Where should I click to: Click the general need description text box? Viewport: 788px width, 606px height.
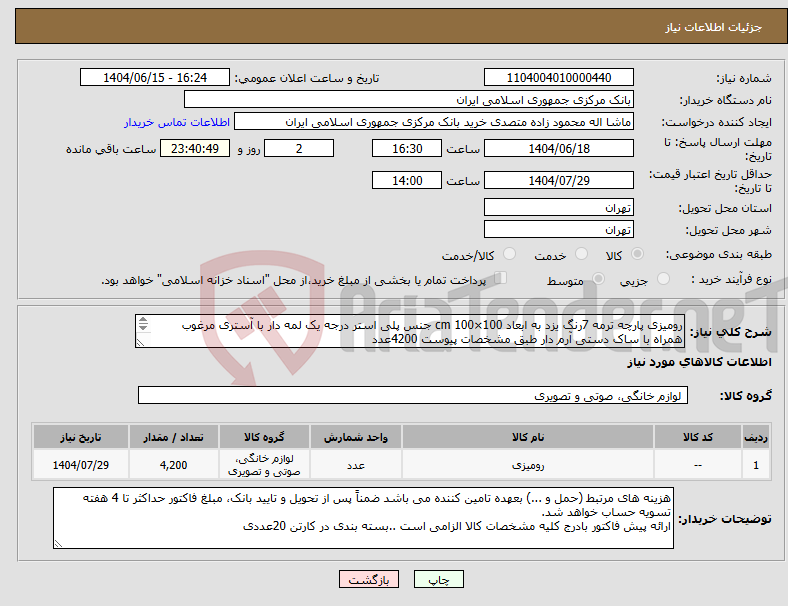pyautogui.click(x=410, y=331)
